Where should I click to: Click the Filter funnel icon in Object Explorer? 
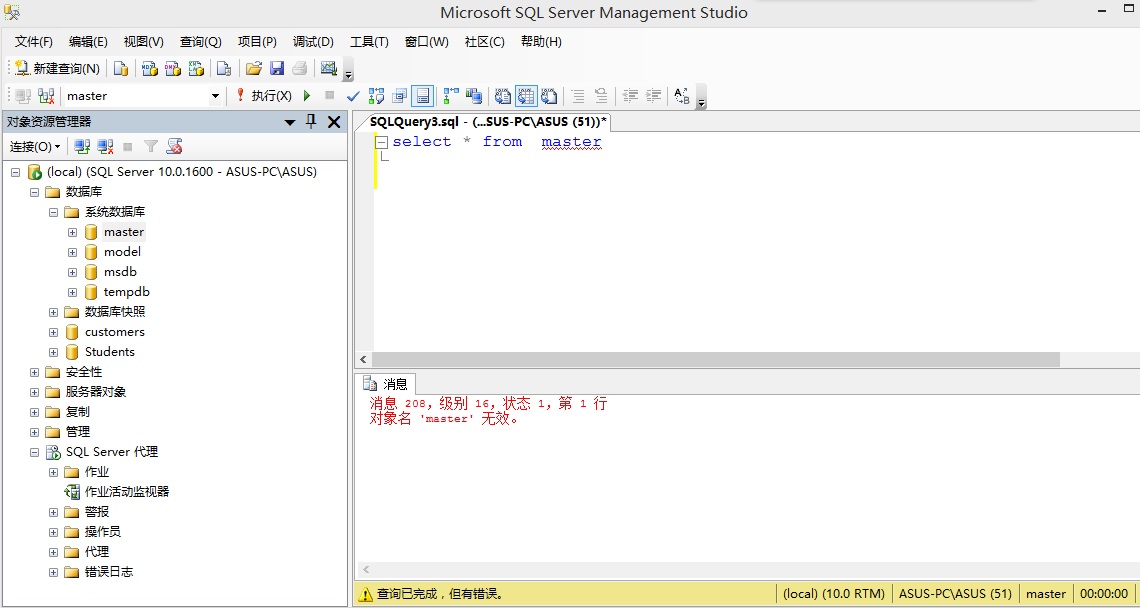pos(150,147)
